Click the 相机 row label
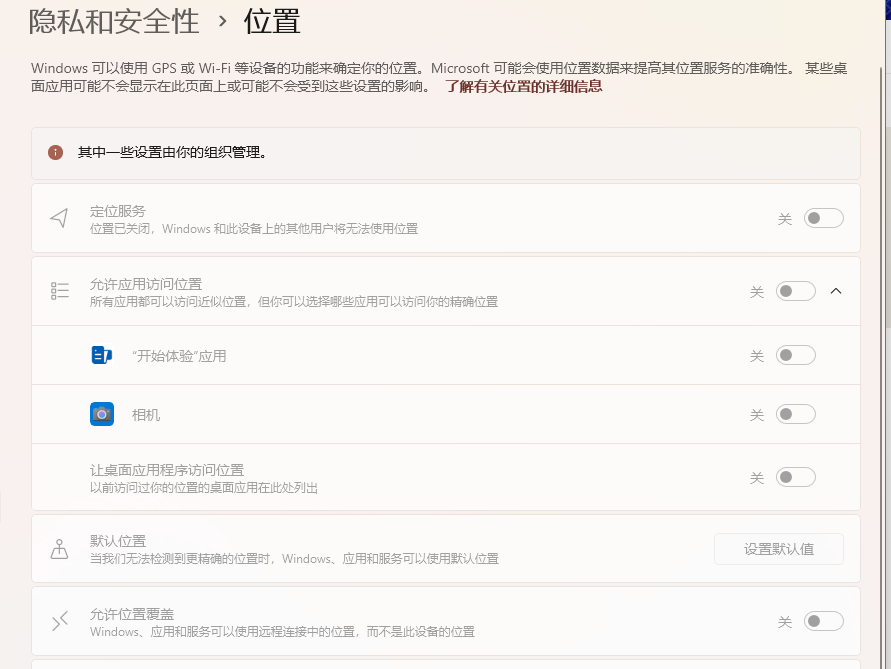 click(146, 415)
